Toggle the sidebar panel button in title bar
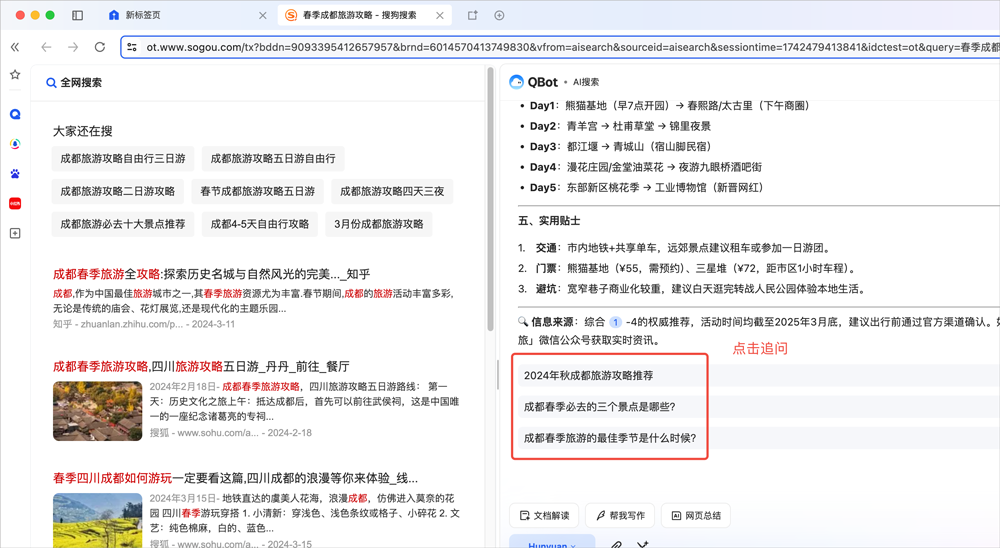 (x=78, y=15)
